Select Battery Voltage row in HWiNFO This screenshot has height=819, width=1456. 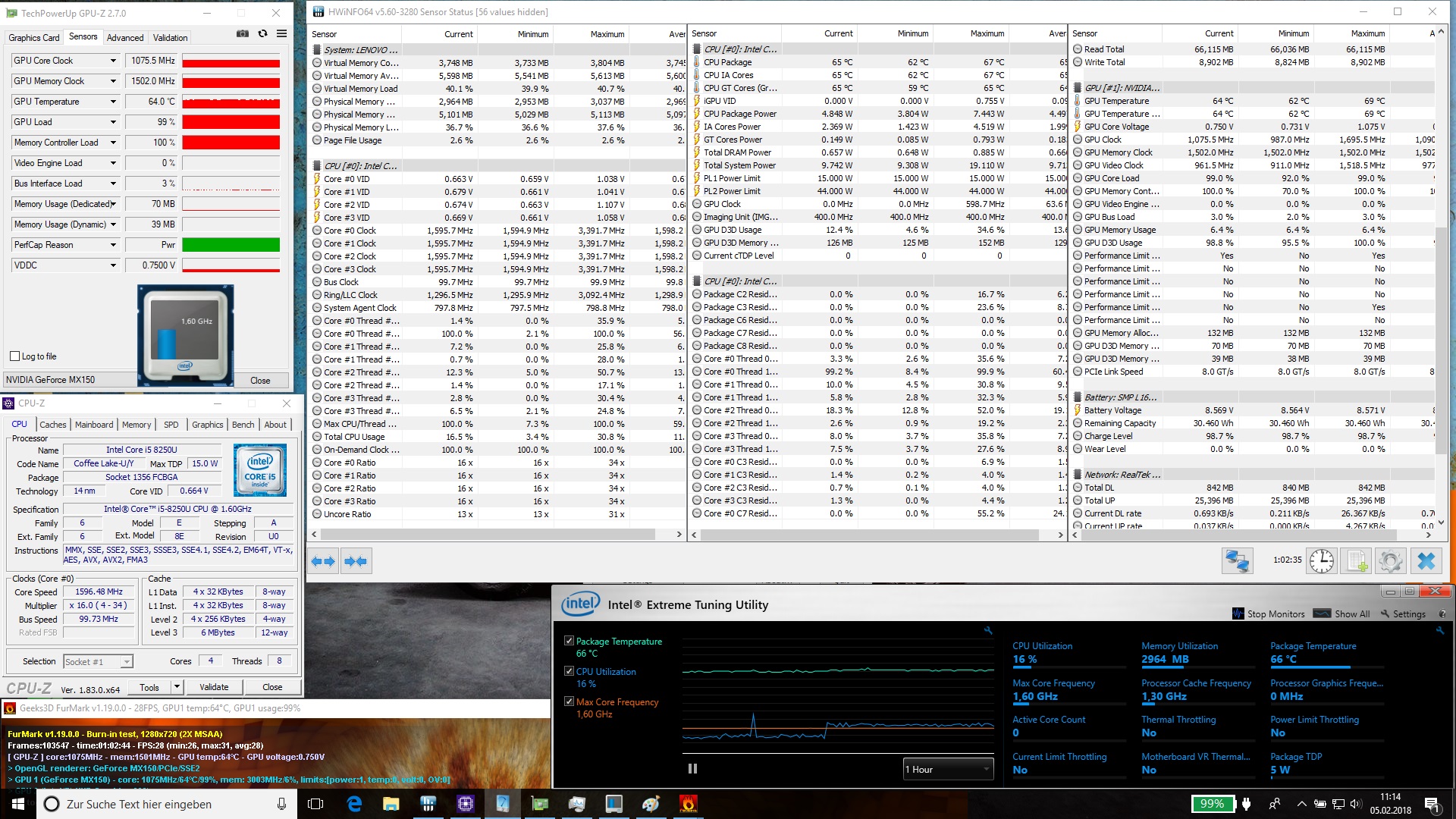(1253, 410)
